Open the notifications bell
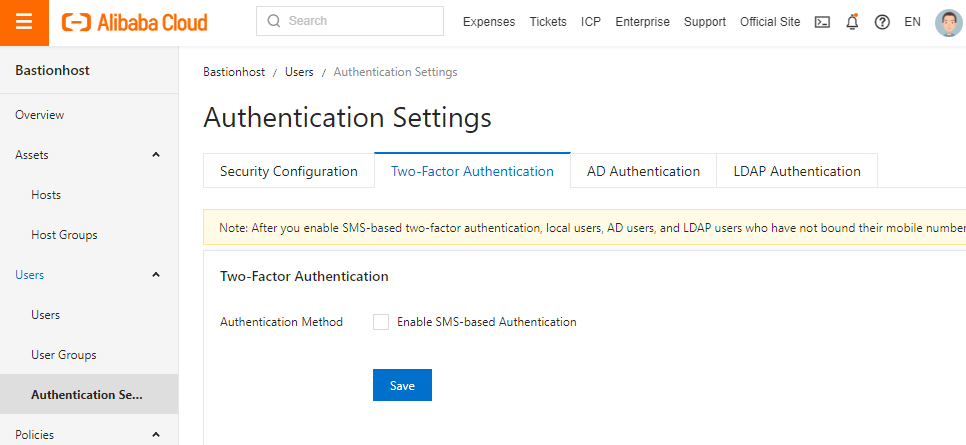This screenshot has width=966, height=445. tap(852, 22)
